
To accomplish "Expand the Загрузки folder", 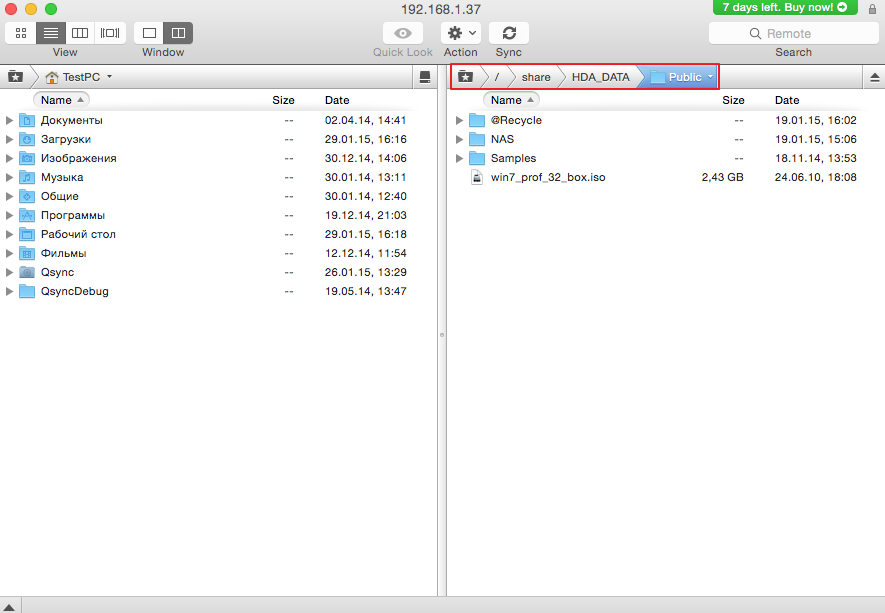I will point(9,139).
